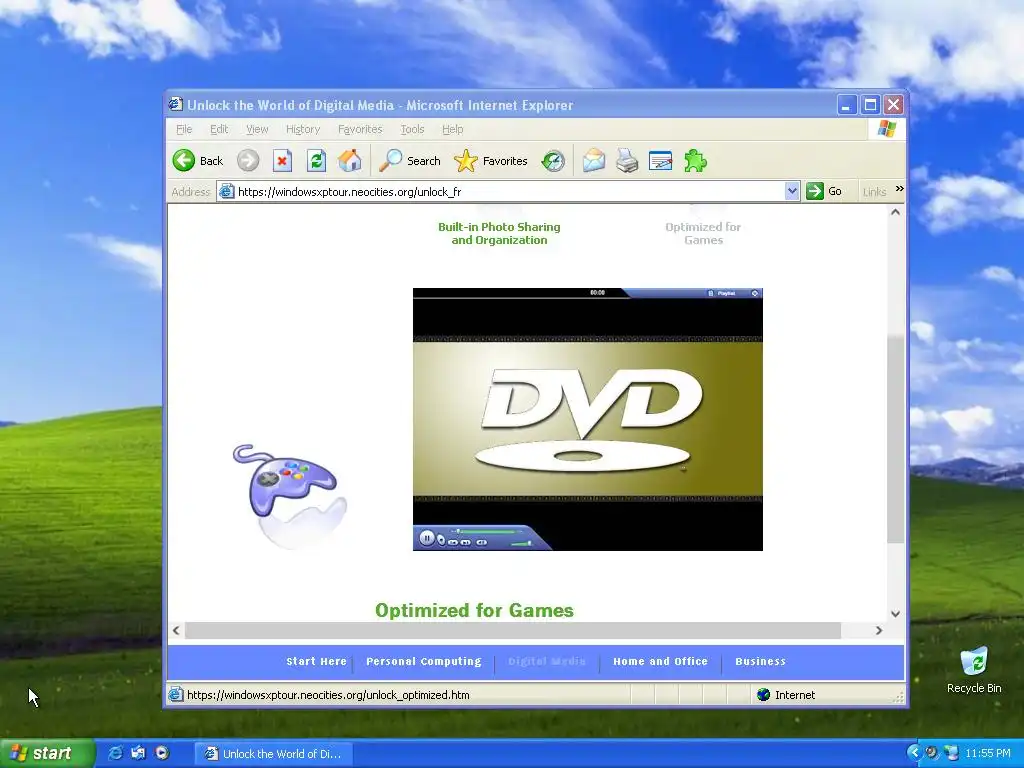Image resolution: width=1024 pixels, height=768 pixels.
Task: Click Show Desktop Quick Launch icon
Action: pyautogui.click(x=138, y=753)
